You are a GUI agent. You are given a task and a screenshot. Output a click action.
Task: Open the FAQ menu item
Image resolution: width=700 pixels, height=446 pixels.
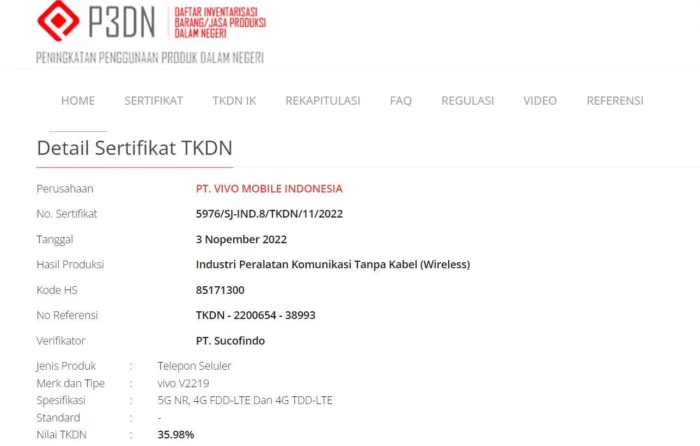pos(400,101)
